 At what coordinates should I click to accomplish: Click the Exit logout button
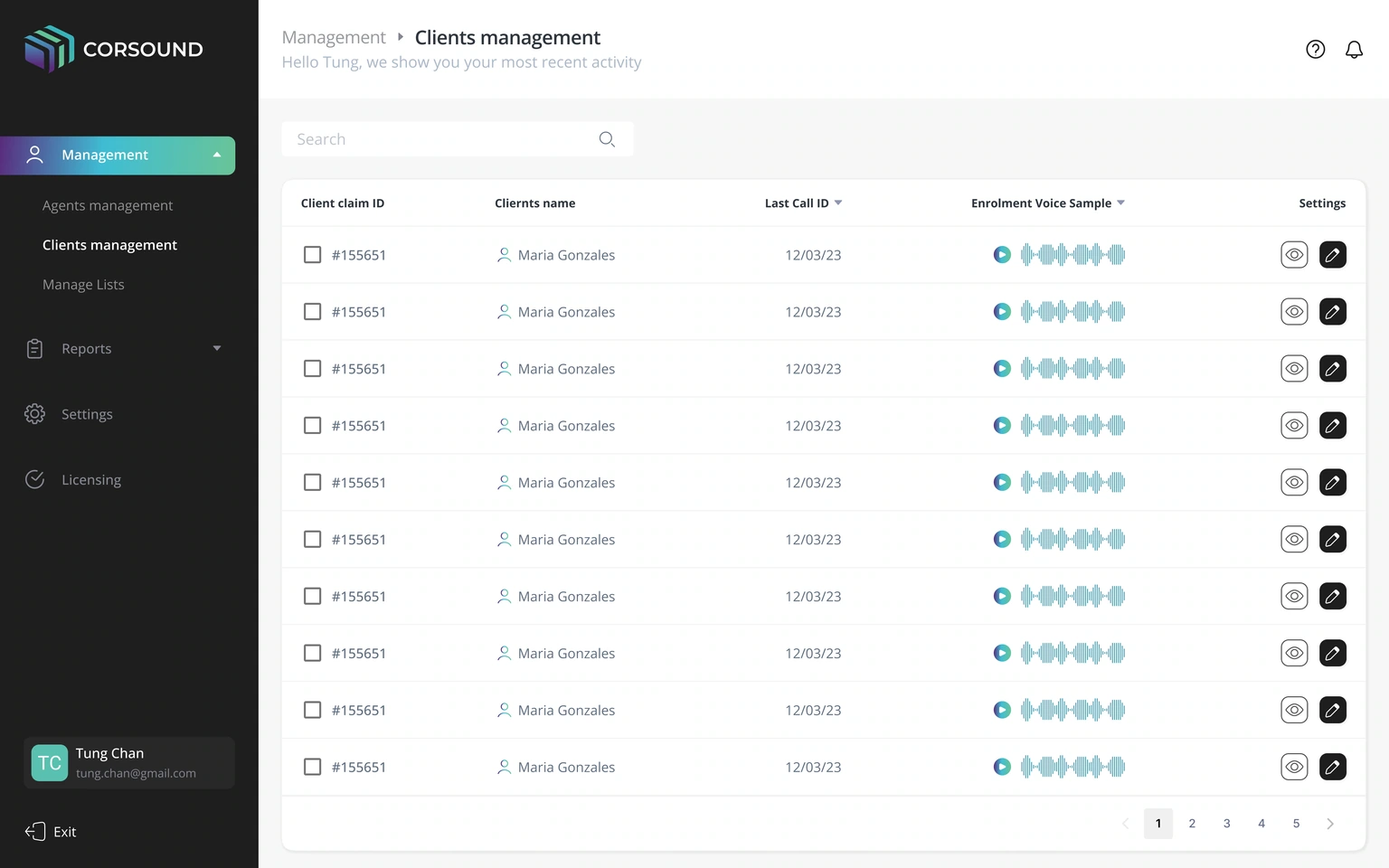[x=51, y=832]
